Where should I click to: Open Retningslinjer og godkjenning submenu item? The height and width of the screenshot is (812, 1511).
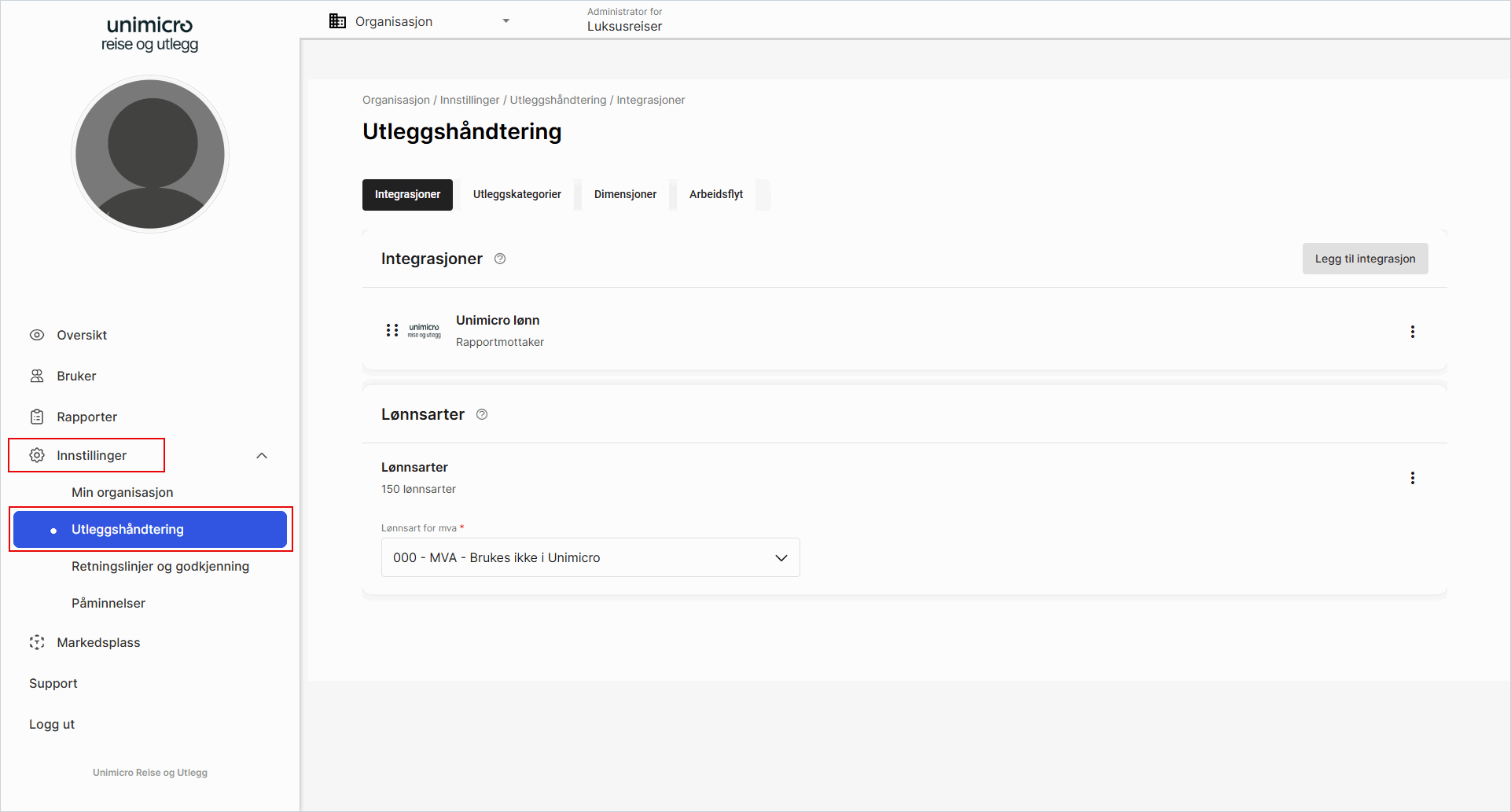(160, 566)
